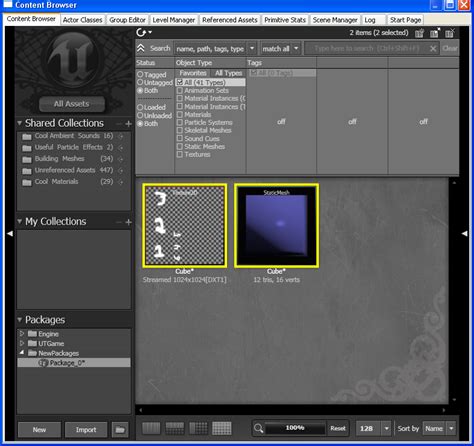The image size is (474, 446).
Task: Switch to the Level Manager tab
Action: tap(174, 20)
